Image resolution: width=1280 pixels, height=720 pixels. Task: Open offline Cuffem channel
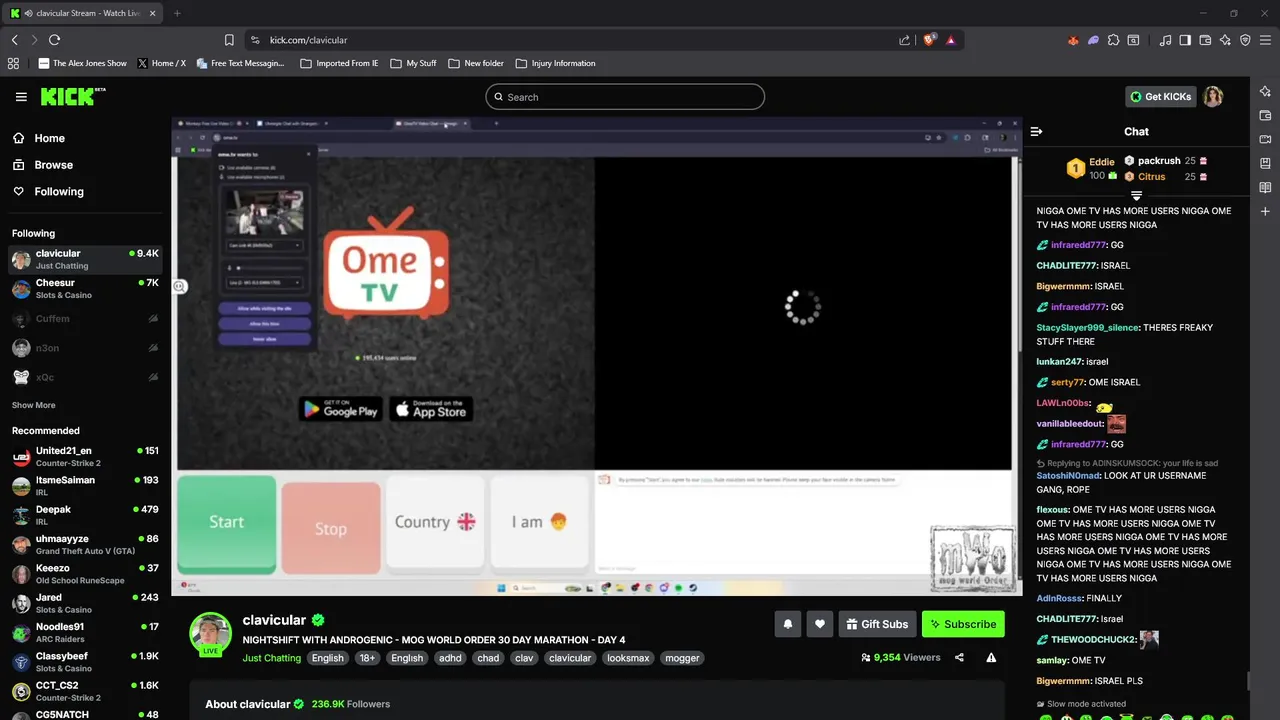(85, 319)
